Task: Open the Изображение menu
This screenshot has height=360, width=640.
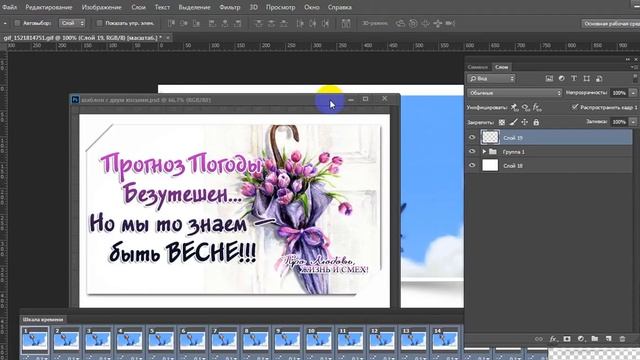Action: pyautogui.click(x=101, y=7)
